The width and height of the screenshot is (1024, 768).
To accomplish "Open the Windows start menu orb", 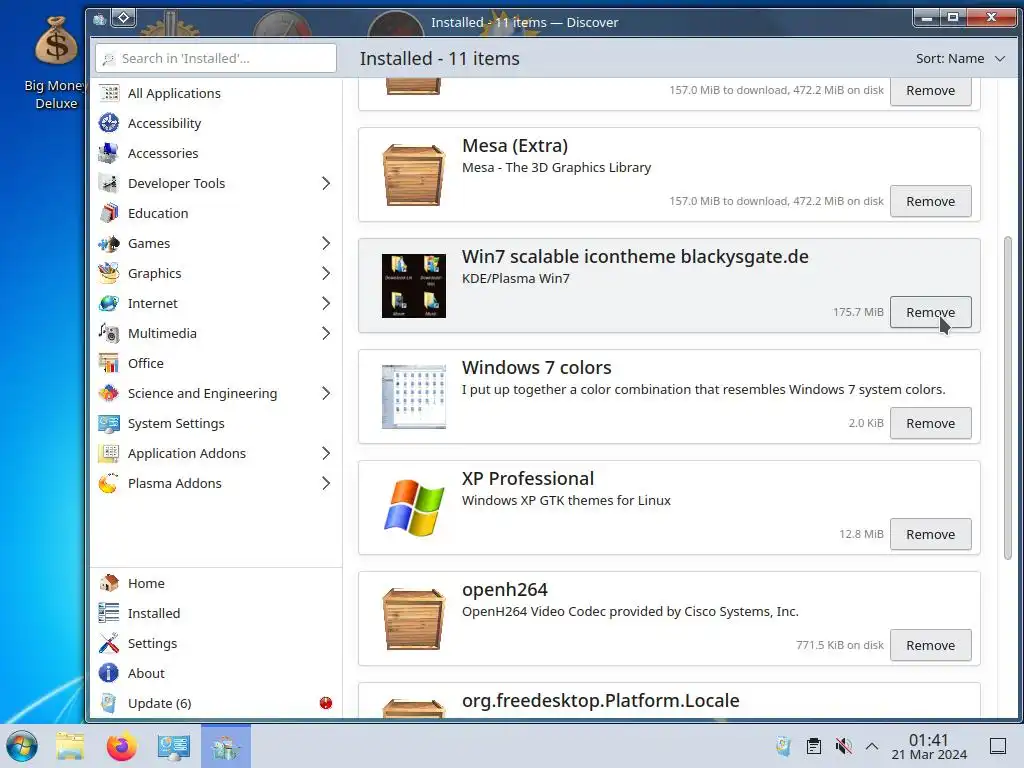I will pyautogui.click(x=22, y=746).
